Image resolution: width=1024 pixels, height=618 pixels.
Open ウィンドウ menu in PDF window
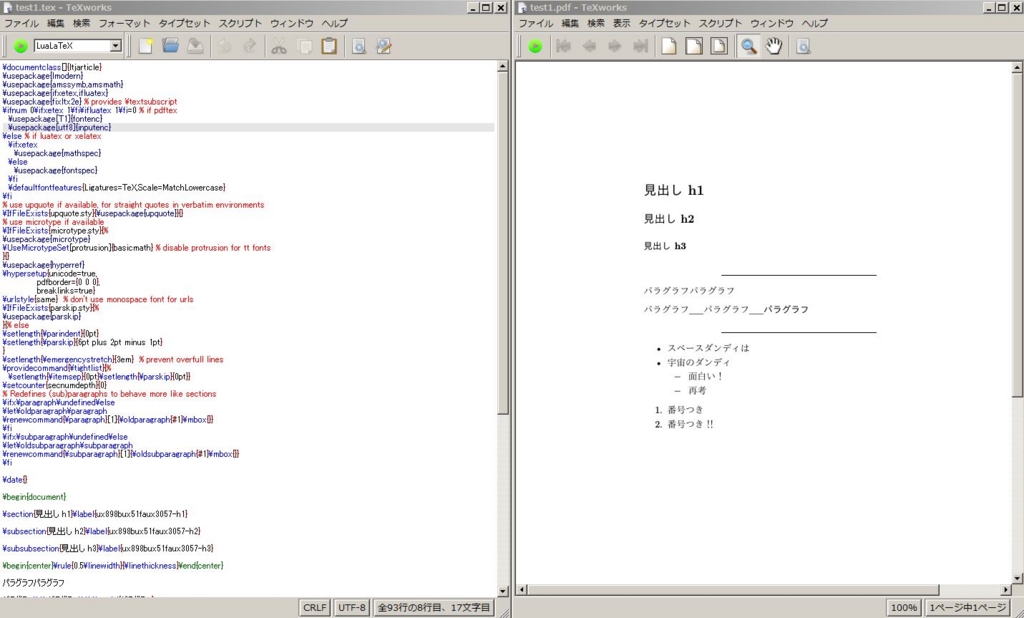(772, 23)
